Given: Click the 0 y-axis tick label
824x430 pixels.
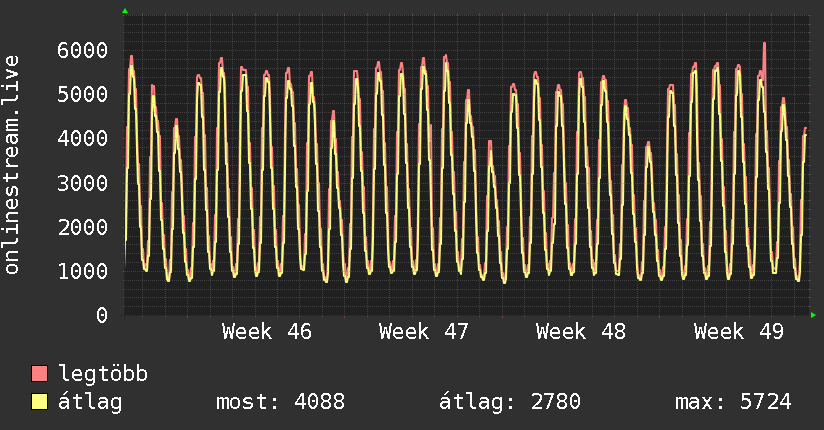Looking at the screenshot, I should pyautogui.click(x=101, y=315).
